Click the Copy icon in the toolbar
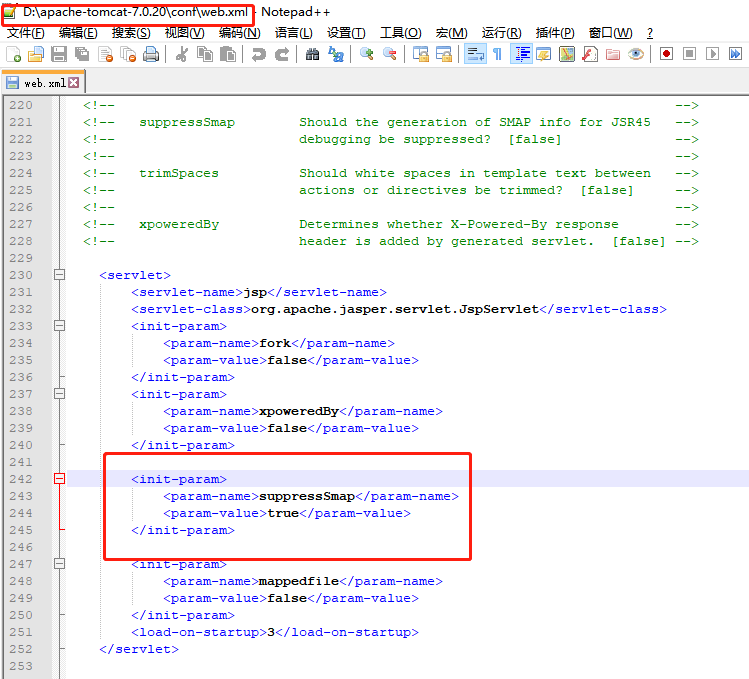Viewport: 749px width, 679px height. click(x=205, y=54)
